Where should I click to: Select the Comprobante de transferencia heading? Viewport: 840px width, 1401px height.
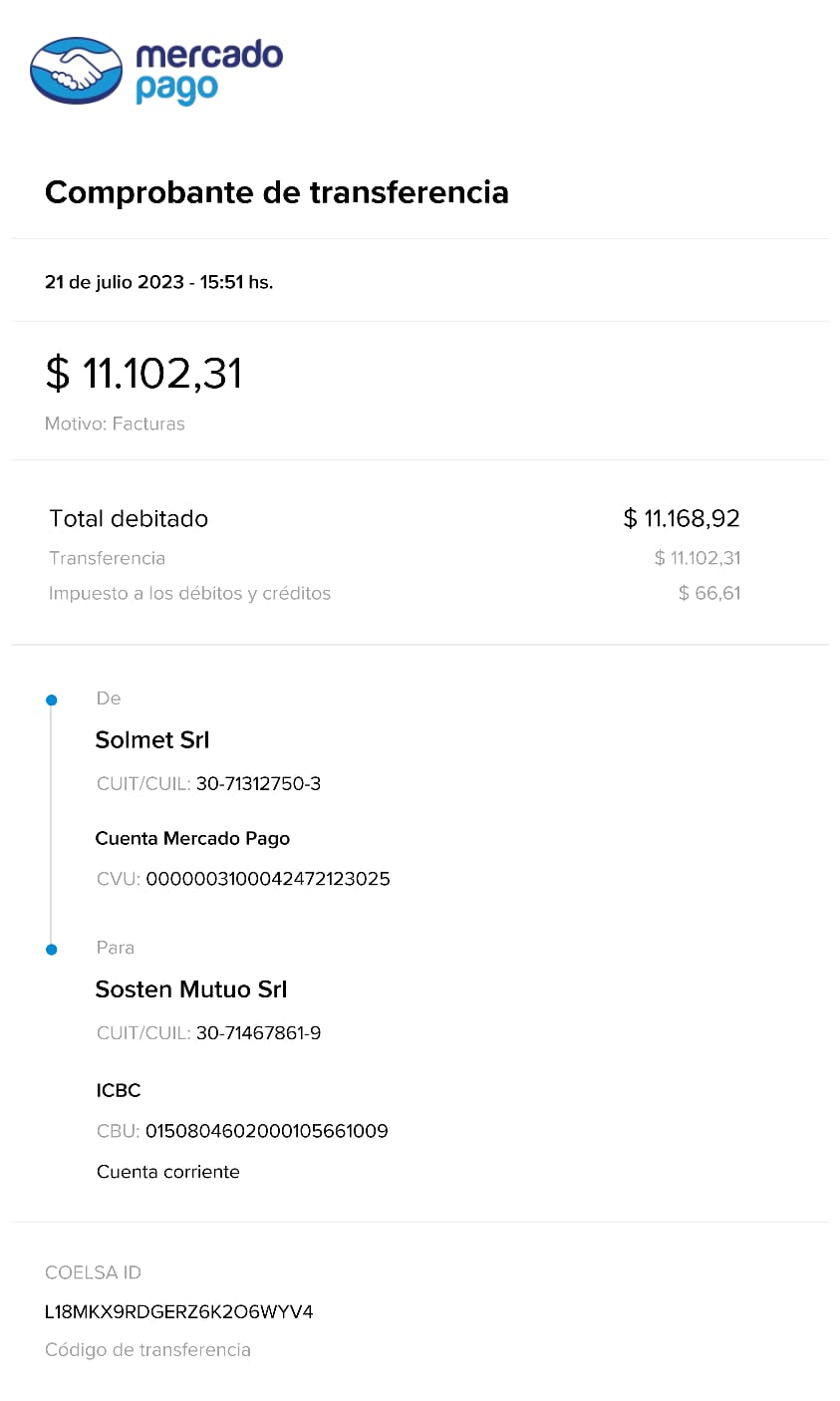(276, 192)
